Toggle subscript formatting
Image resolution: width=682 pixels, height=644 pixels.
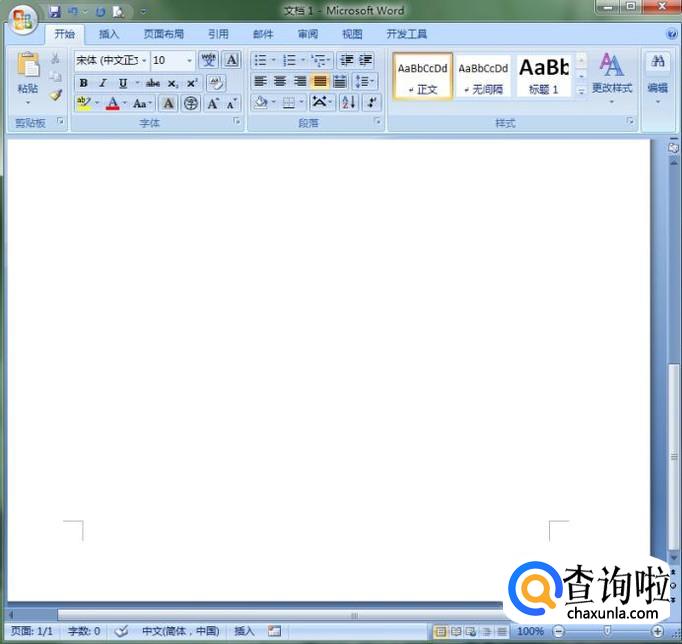point(173,83)
